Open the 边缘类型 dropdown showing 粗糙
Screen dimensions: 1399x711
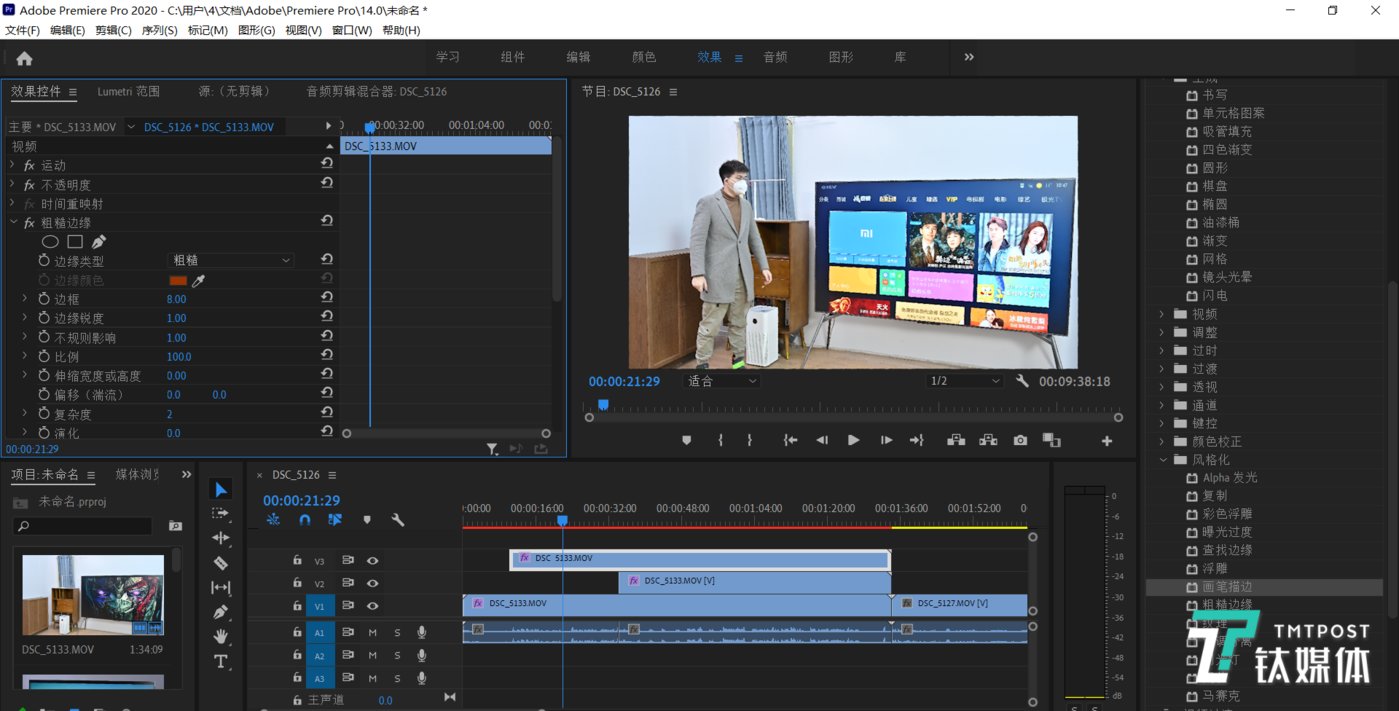(x=230, y=260)
